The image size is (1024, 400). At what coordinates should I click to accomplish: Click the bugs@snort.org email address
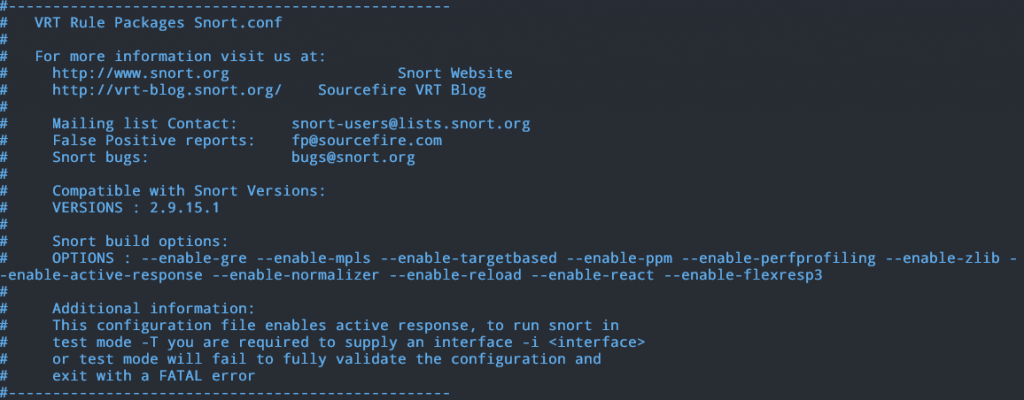pyautogui.click(x=353, y=158)
